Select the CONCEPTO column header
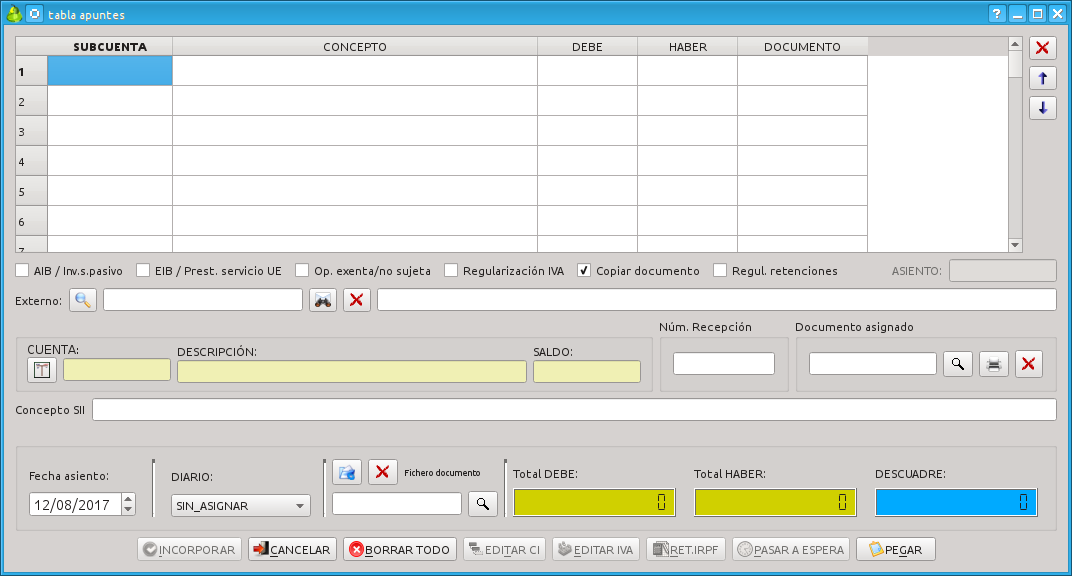The height and width of the screenshot is (576, 1072). 355,46
